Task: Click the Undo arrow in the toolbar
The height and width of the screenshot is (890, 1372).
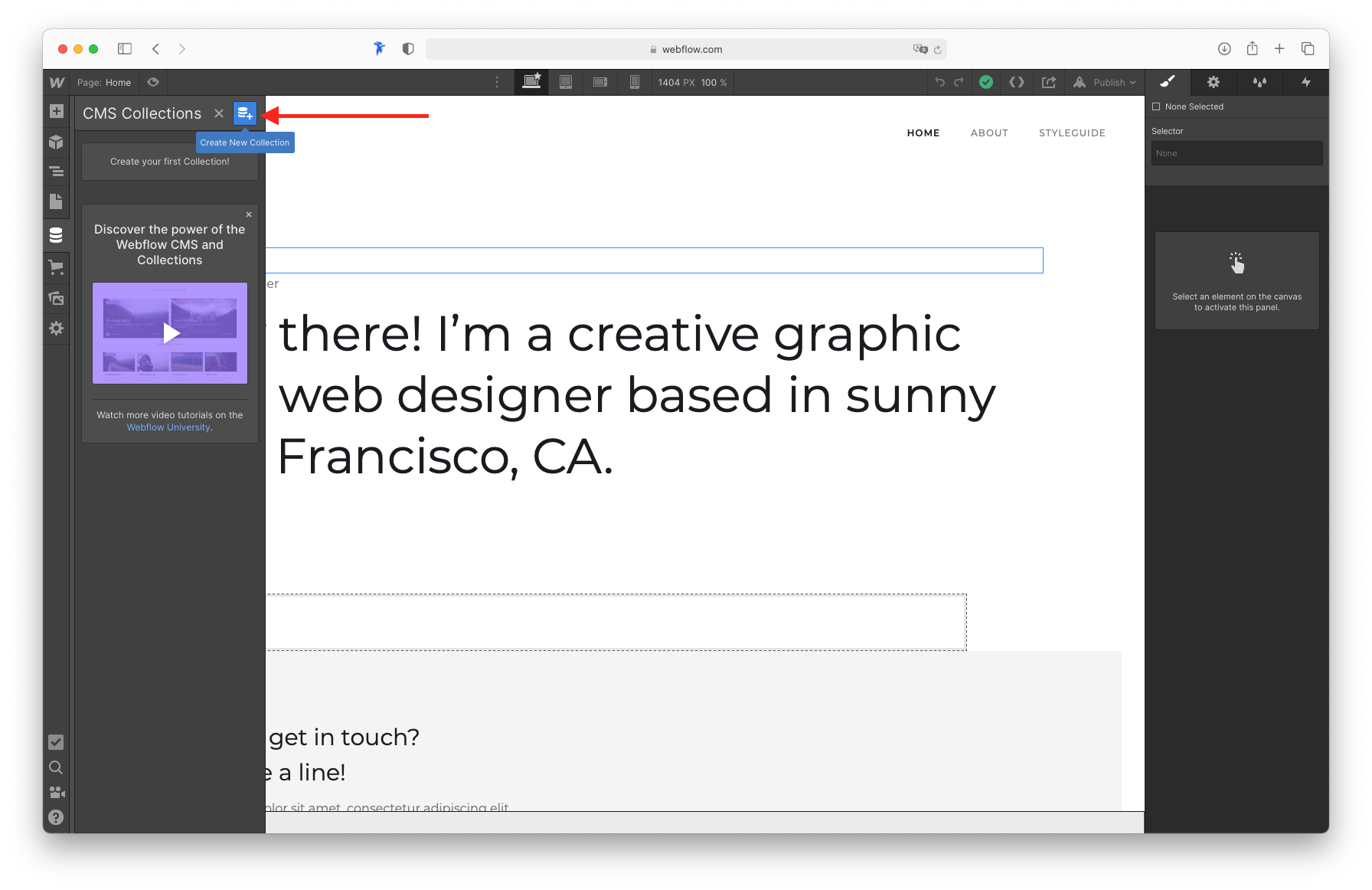Action: point(940,82)
